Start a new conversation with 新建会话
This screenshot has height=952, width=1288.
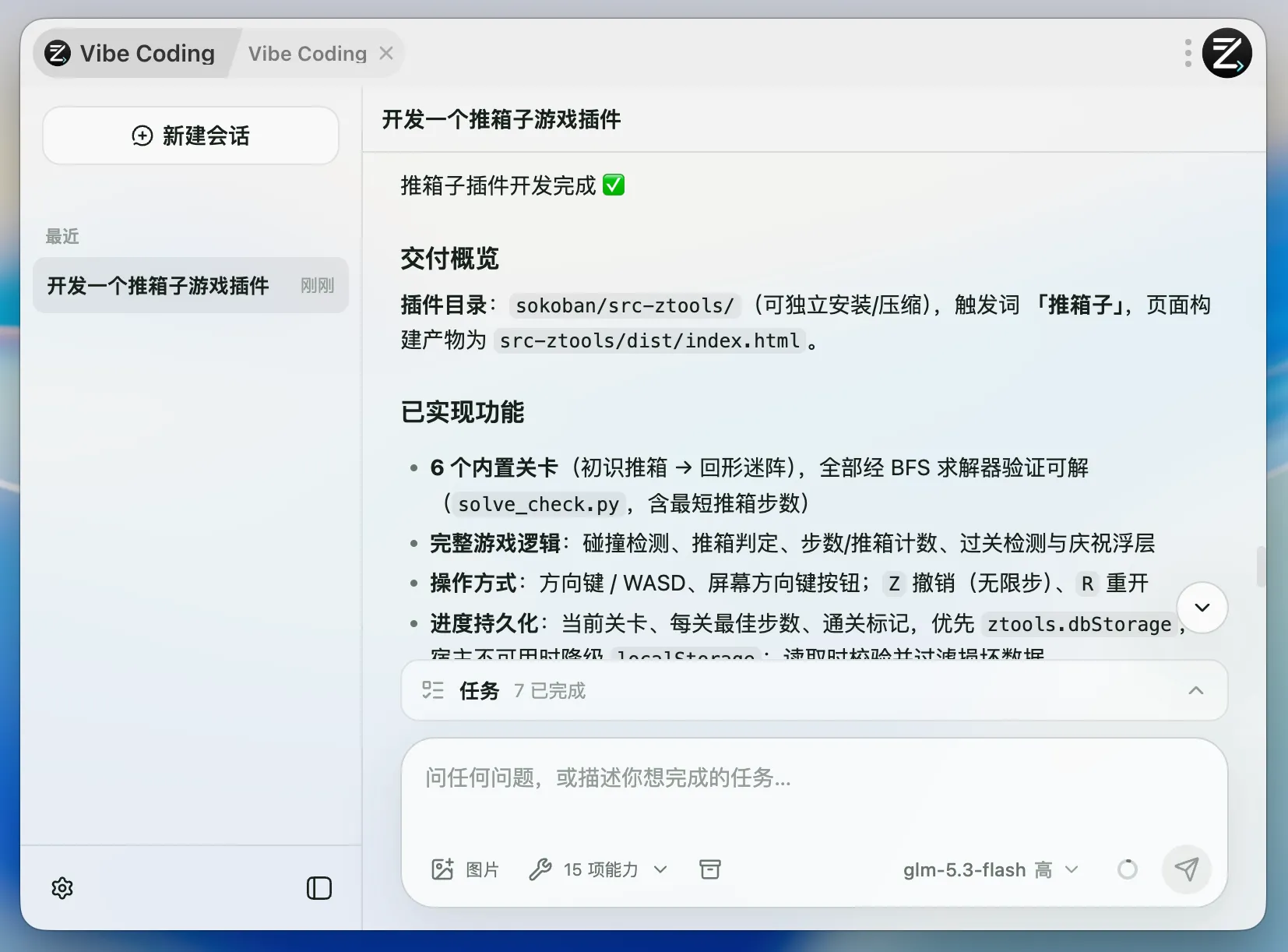coord(191,136)
